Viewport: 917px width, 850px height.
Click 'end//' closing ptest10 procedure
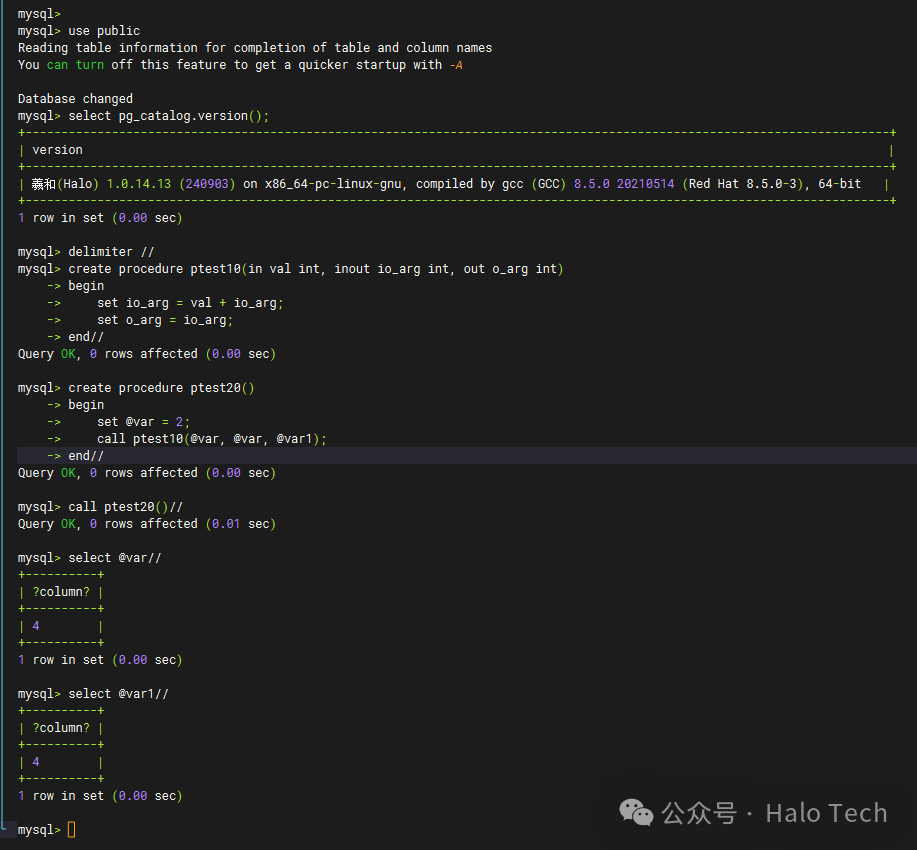(86, 337)
